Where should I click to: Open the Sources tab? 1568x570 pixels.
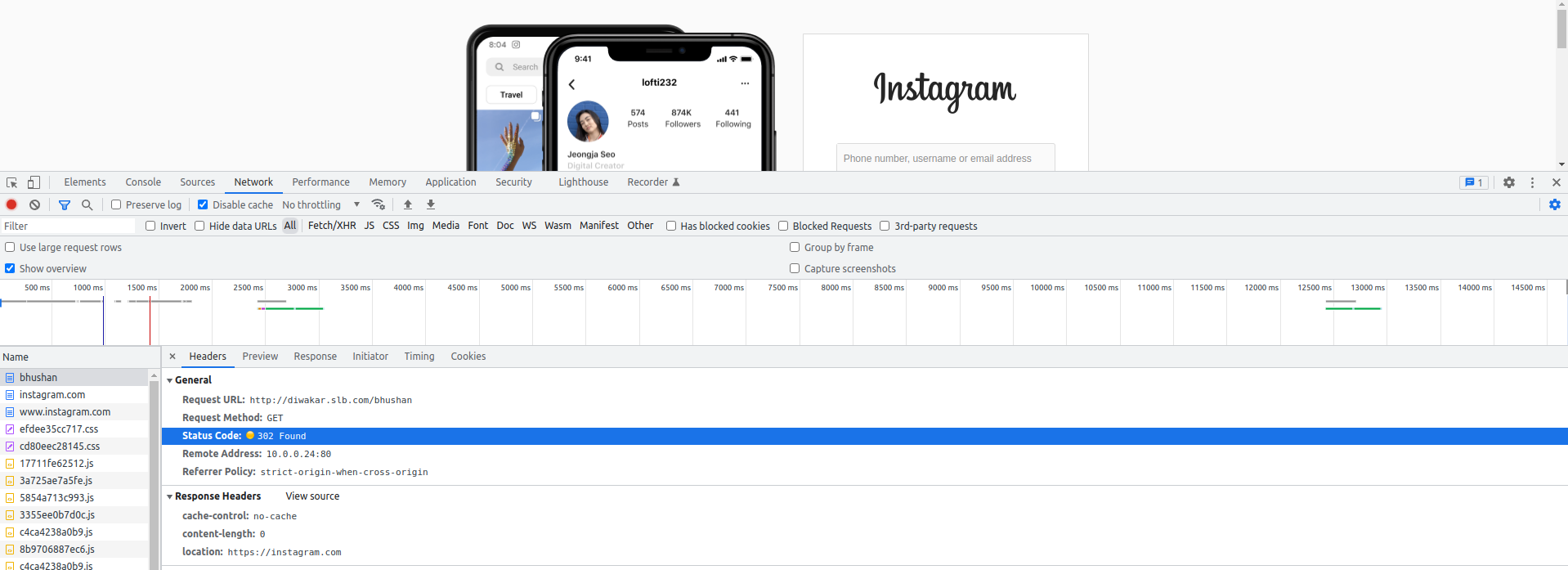(198, 182)
